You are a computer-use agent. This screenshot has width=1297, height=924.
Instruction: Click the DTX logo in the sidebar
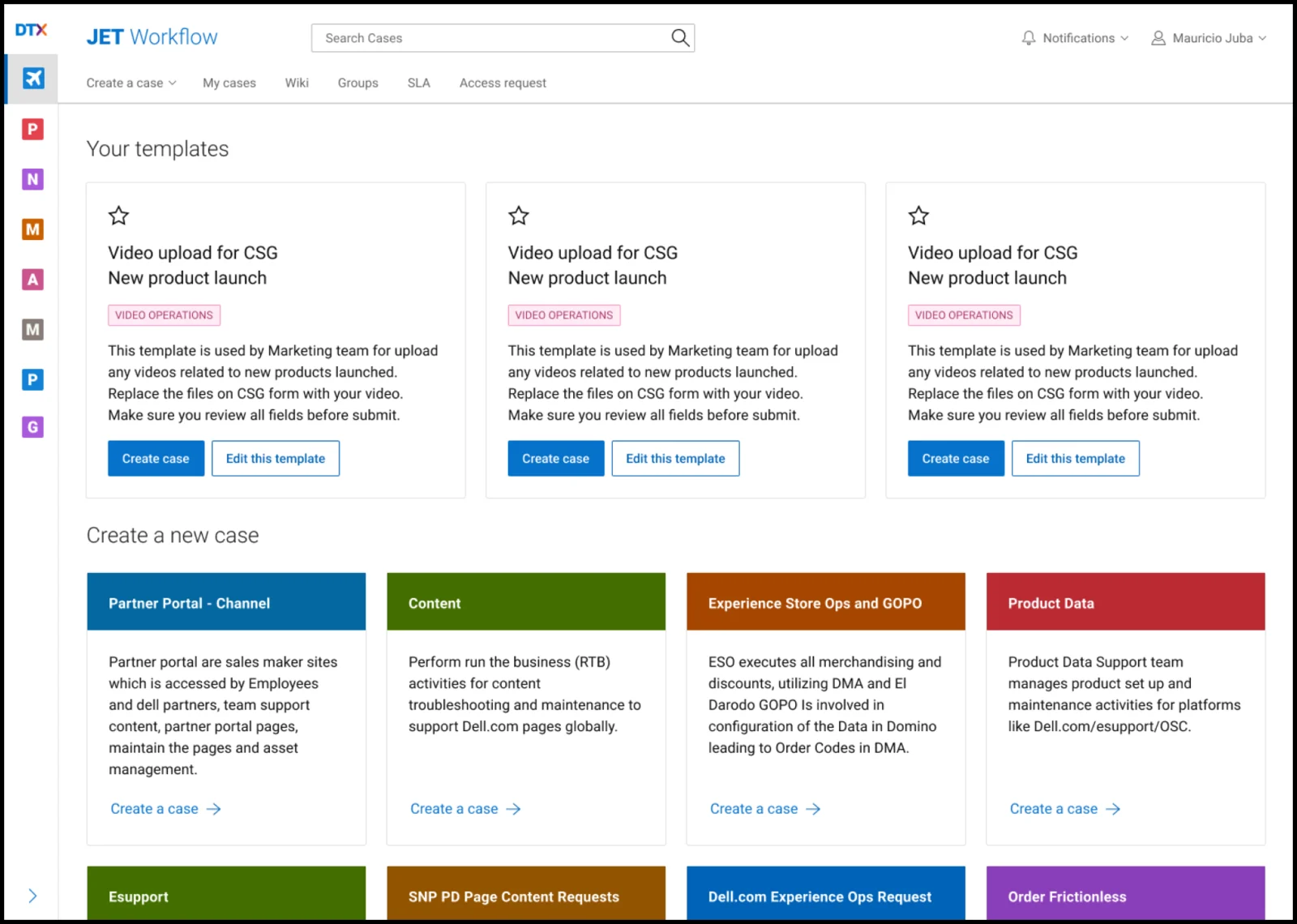(x=32, y=30)
